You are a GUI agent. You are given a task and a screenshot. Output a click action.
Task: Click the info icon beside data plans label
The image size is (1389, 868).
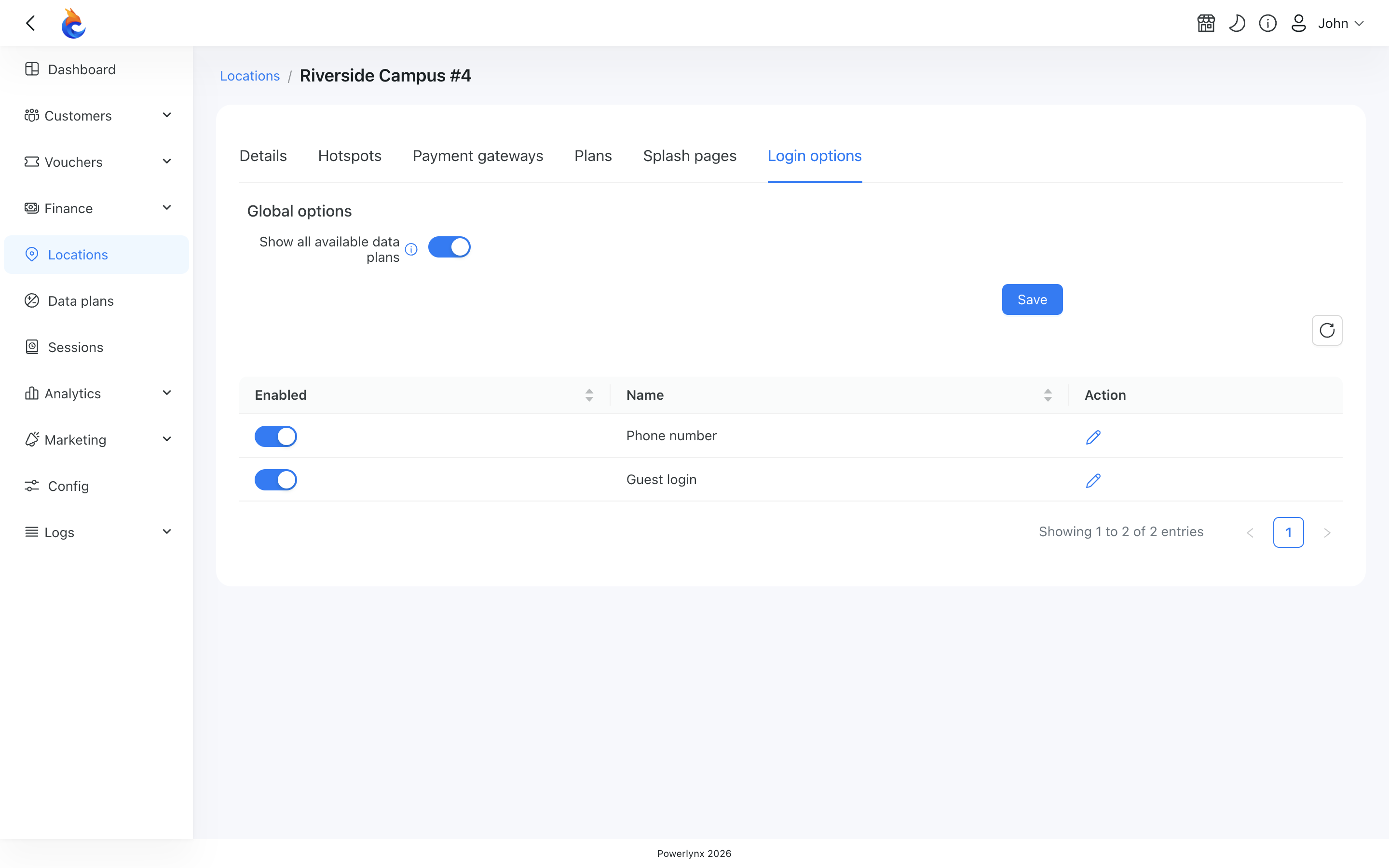pyautogui.click(x=411, y=249)
